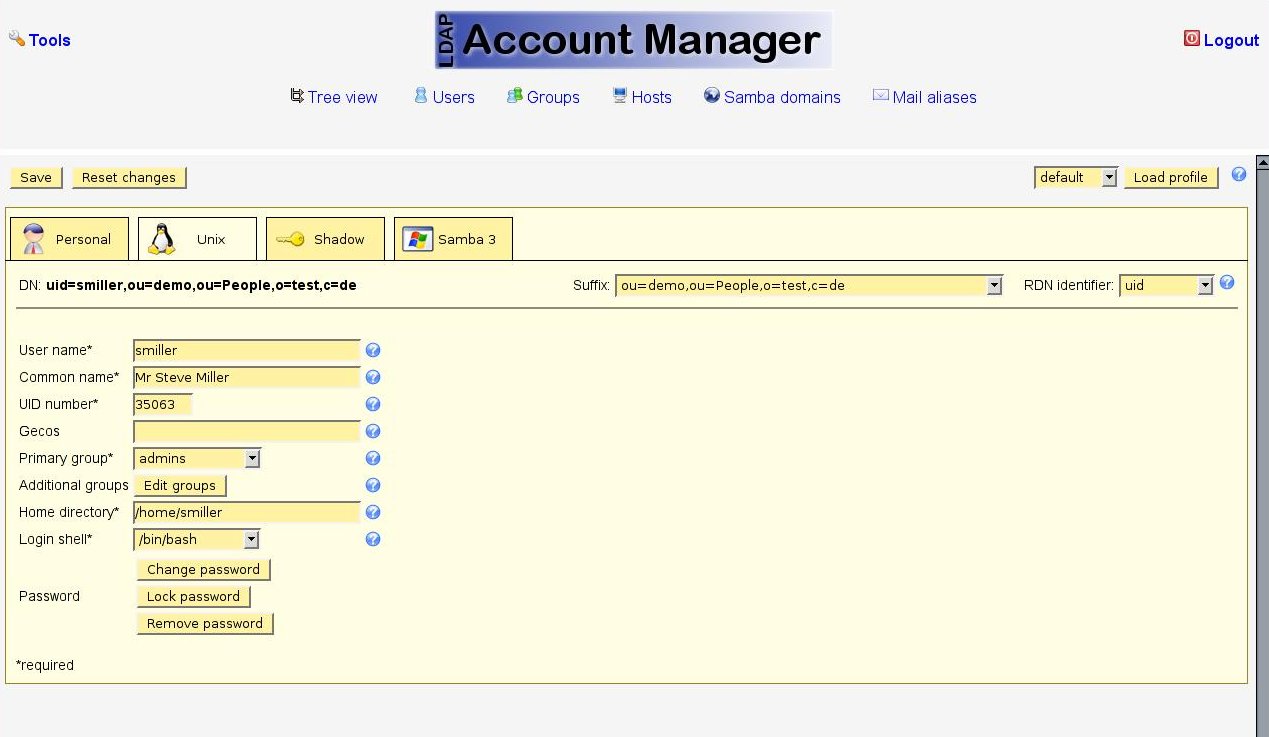1269x737 pixels.
Task: Choose a profile from the default dropdown
Action: pyautogui.click(x=1075, y=177)
